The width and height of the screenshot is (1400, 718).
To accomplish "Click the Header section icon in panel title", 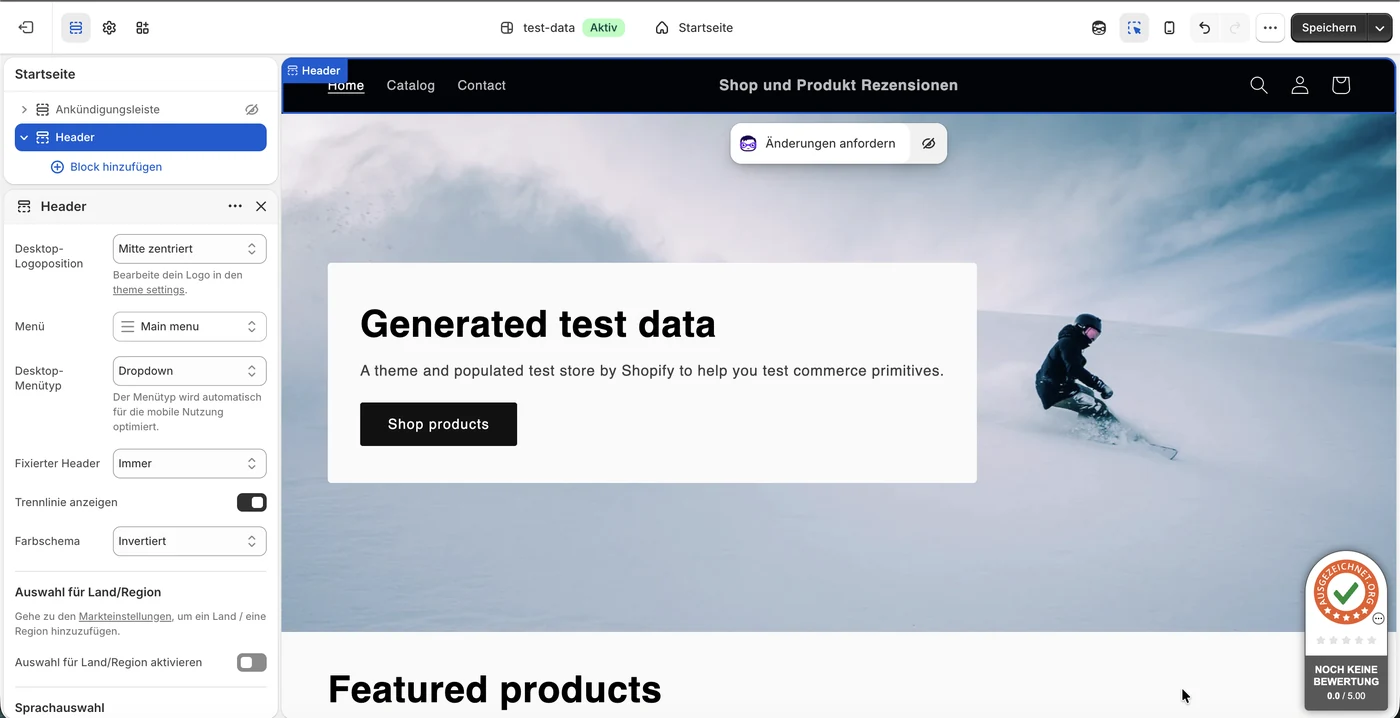I will point(24,206).
